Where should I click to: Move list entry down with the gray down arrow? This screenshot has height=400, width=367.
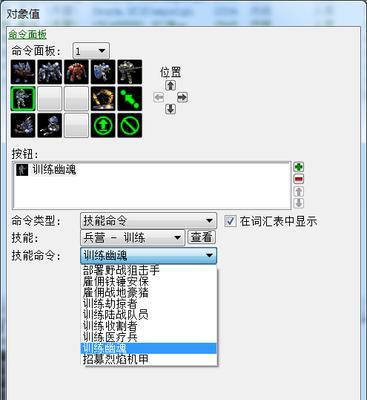(299, 203)
